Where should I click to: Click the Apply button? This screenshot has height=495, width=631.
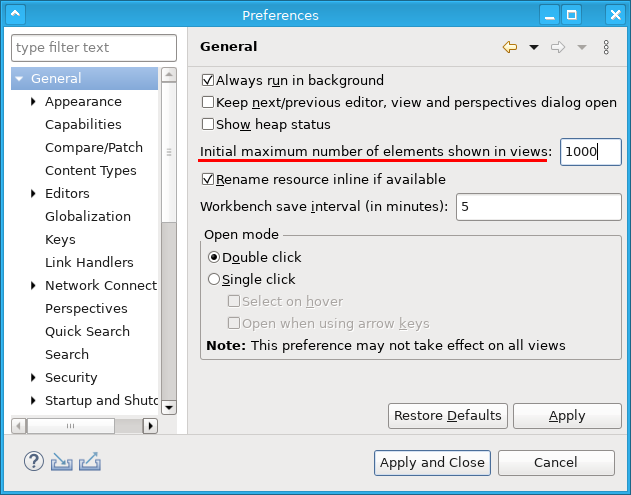567,416
